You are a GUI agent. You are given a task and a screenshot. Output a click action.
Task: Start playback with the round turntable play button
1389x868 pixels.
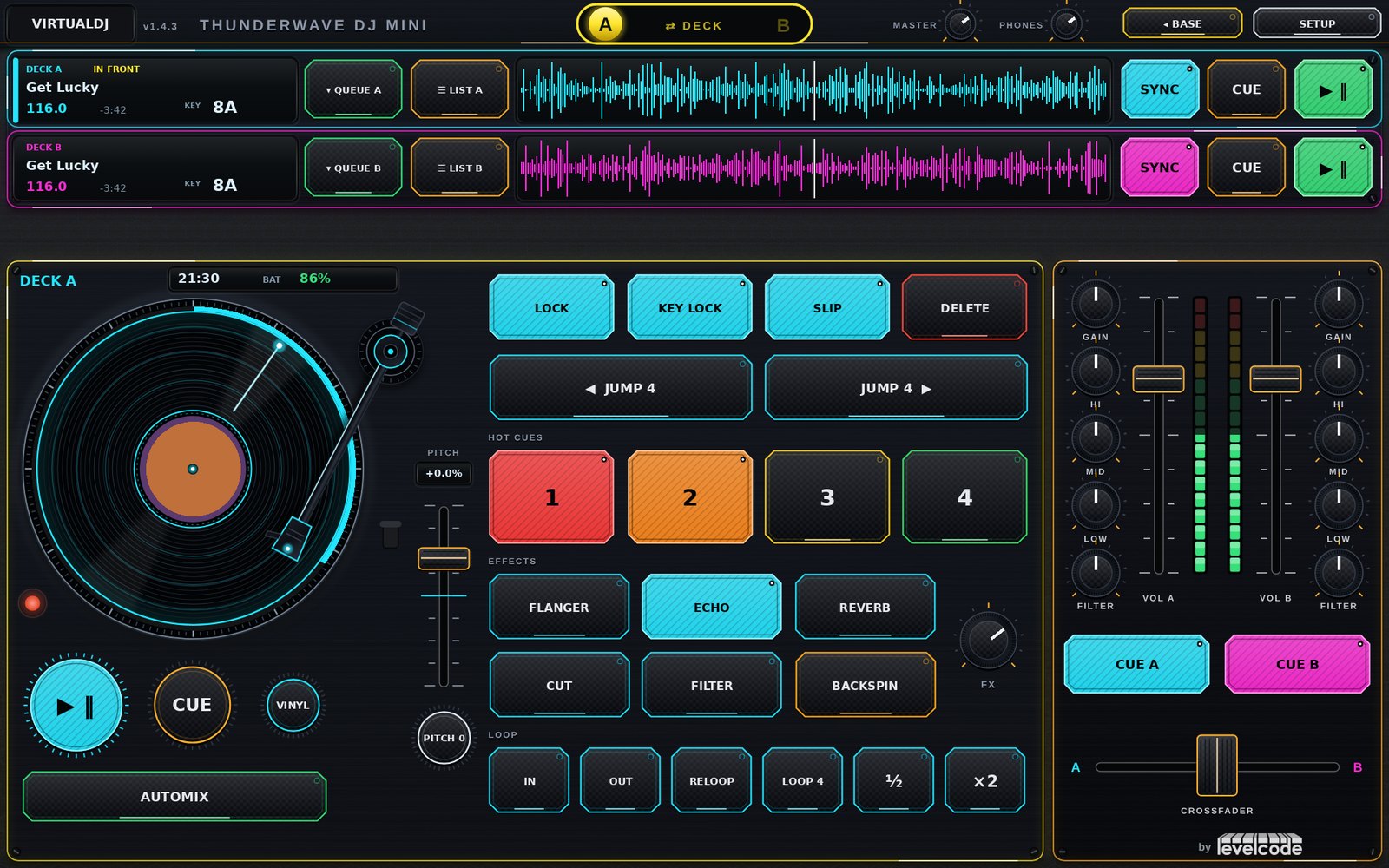(x=76, y=706)
